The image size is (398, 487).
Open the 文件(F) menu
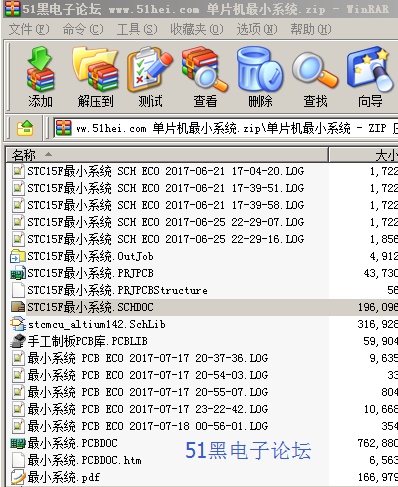(29, 29)
